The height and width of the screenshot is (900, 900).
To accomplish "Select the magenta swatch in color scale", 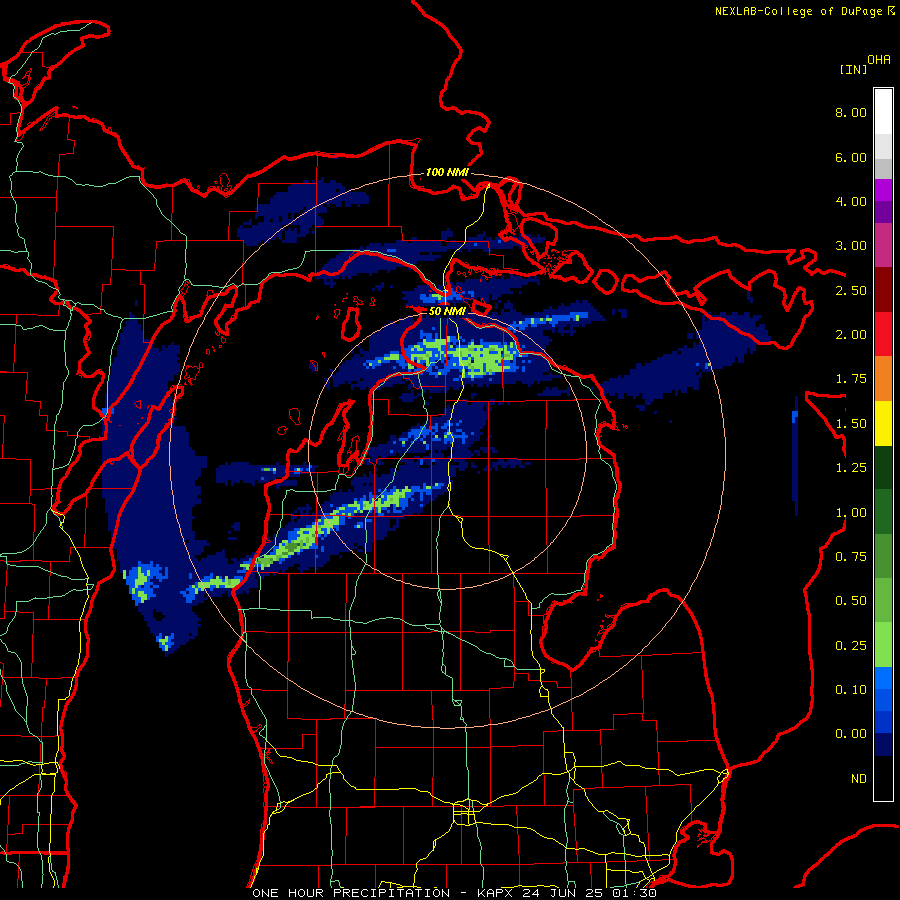I will 883,190.
